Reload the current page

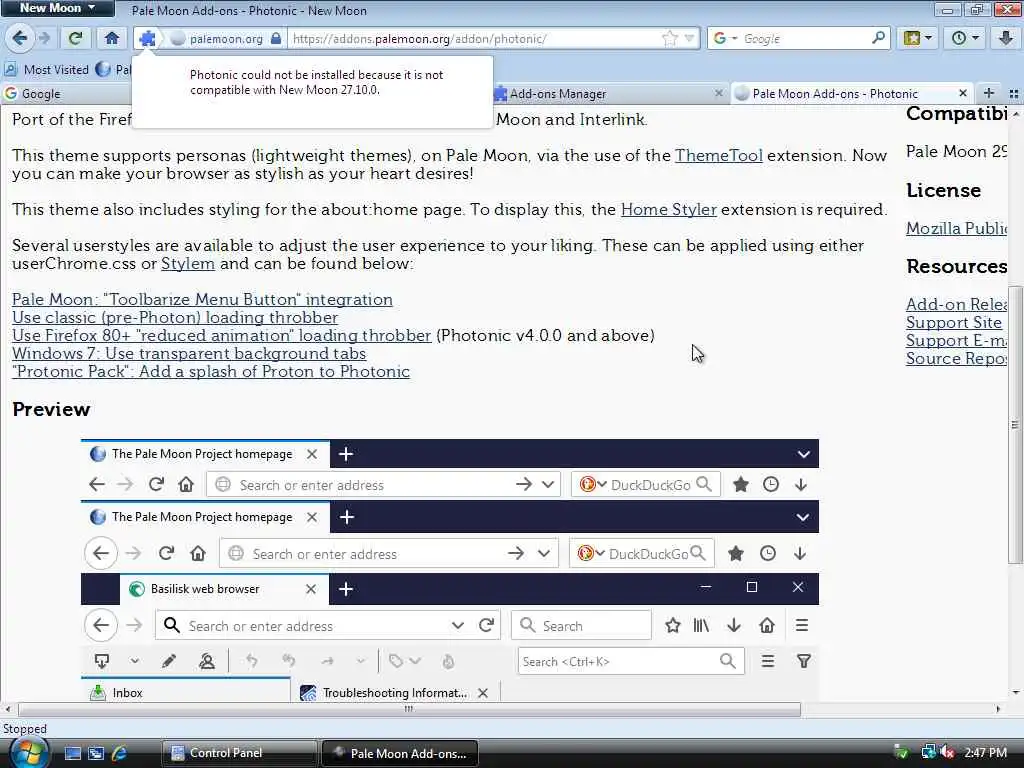75,39
